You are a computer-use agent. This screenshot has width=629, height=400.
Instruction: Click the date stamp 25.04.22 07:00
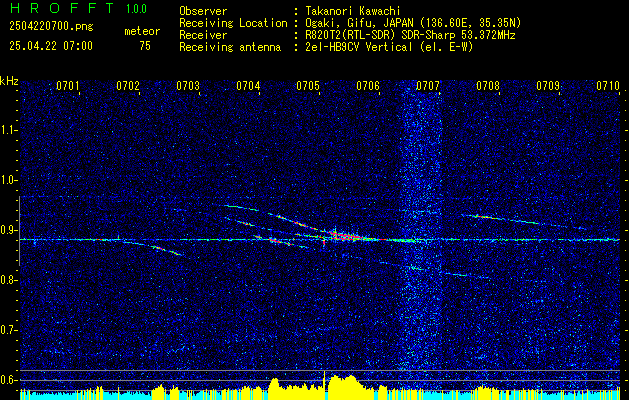point(51,46)
